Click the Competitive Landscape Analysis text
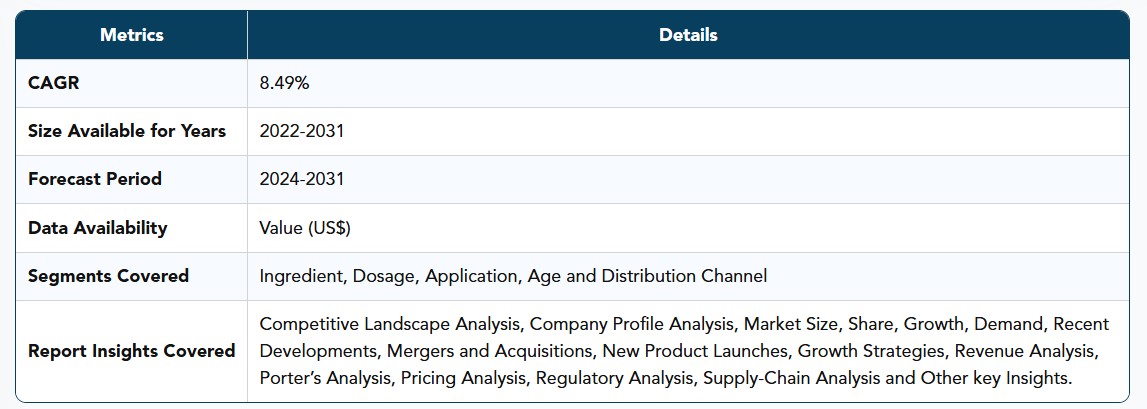This screenshot has width=1147, height=409. click(391, 323)
